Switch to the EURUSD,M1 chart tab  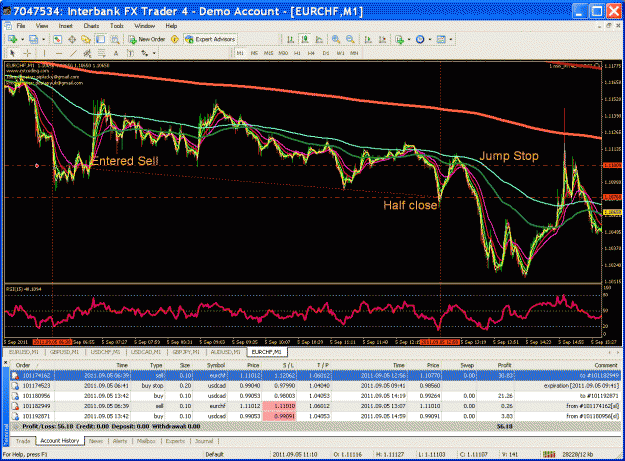pos(24,352)
